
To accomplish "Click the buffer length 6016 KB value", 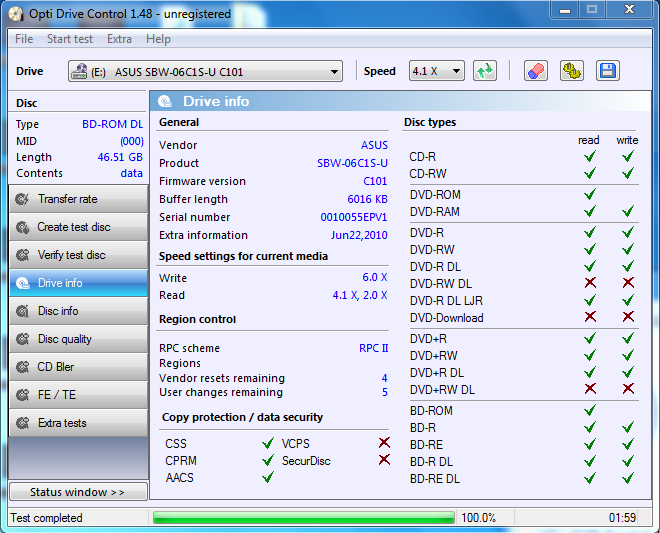I will coord(367,199).
